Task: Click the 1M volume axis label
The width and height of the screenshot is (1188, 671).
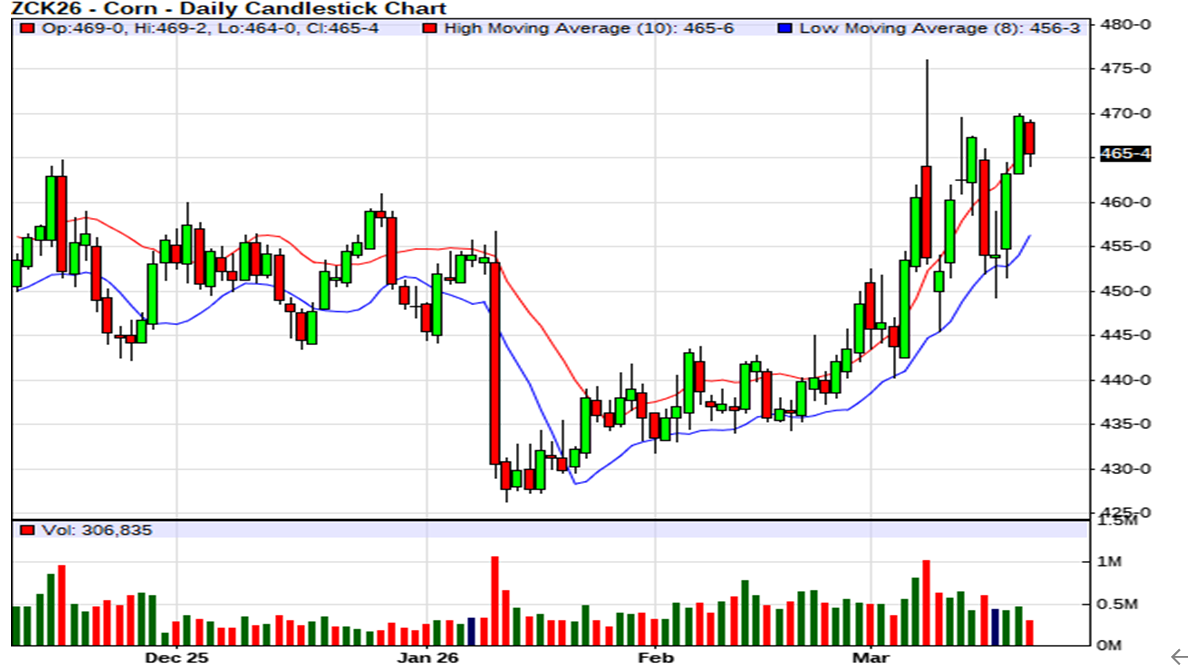Action: 1111,563
